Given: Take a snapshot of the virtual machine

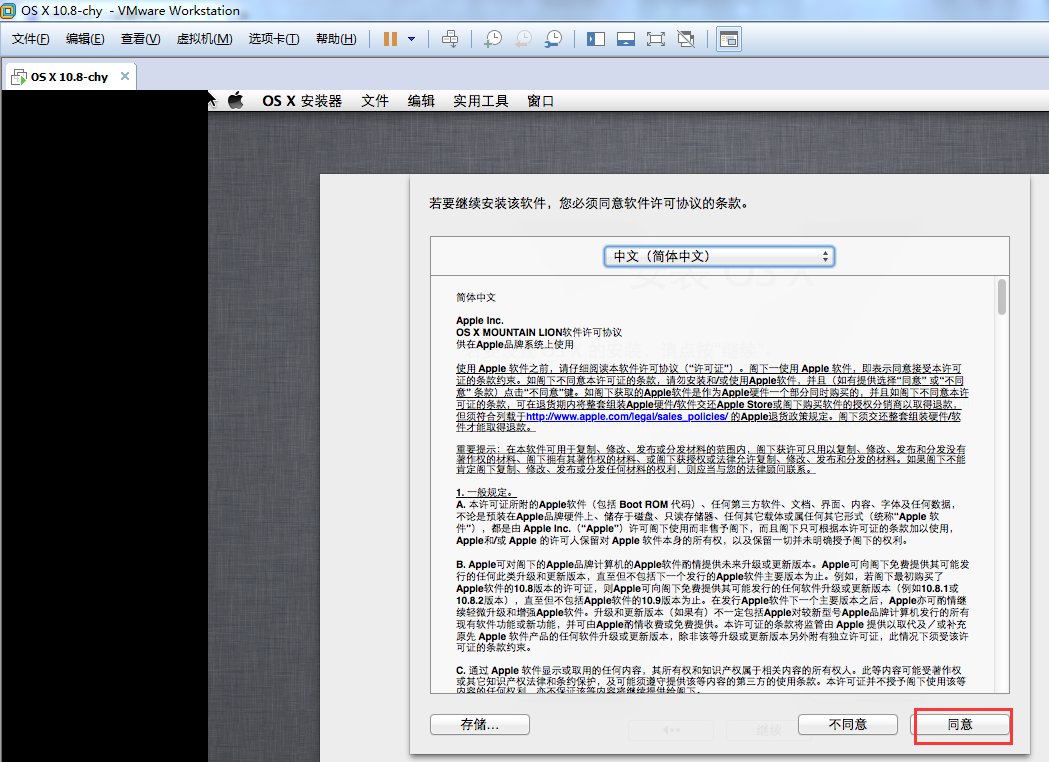Looking at the screenshot, I should (x=493, y=39).
